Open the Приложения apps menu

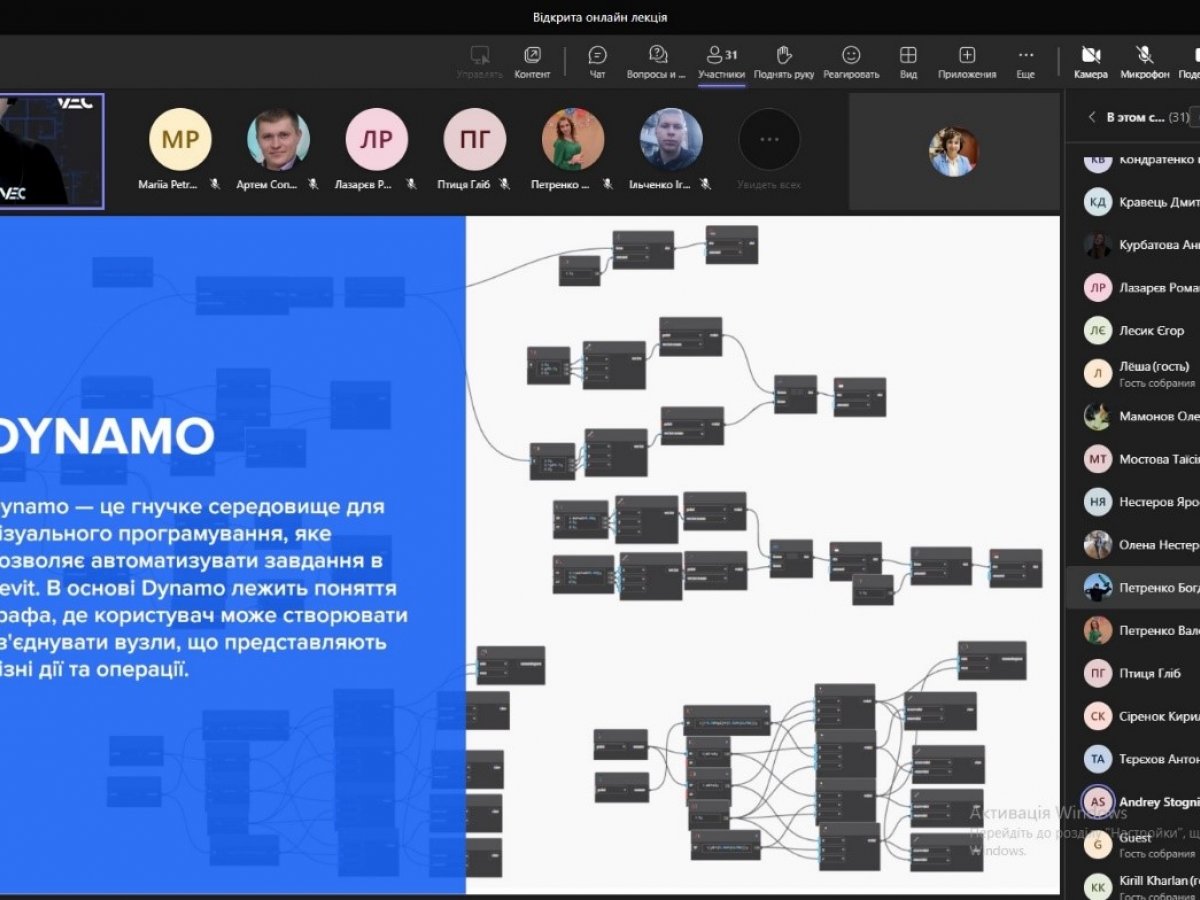coord(967,62)
